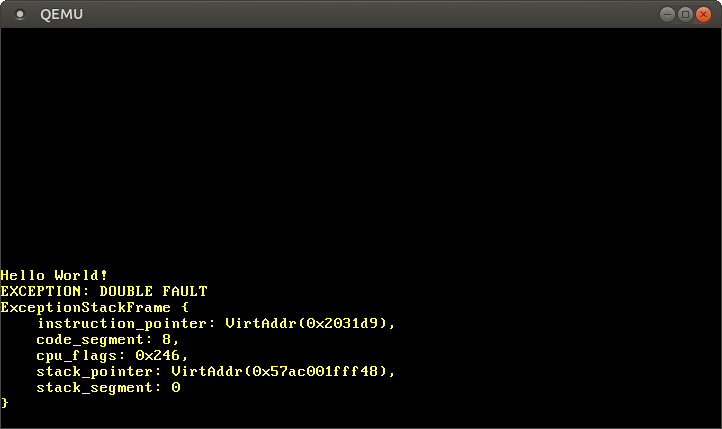Close the QEMU window
This screenshot has height=429, width=722.
click(x=702, y=14)
